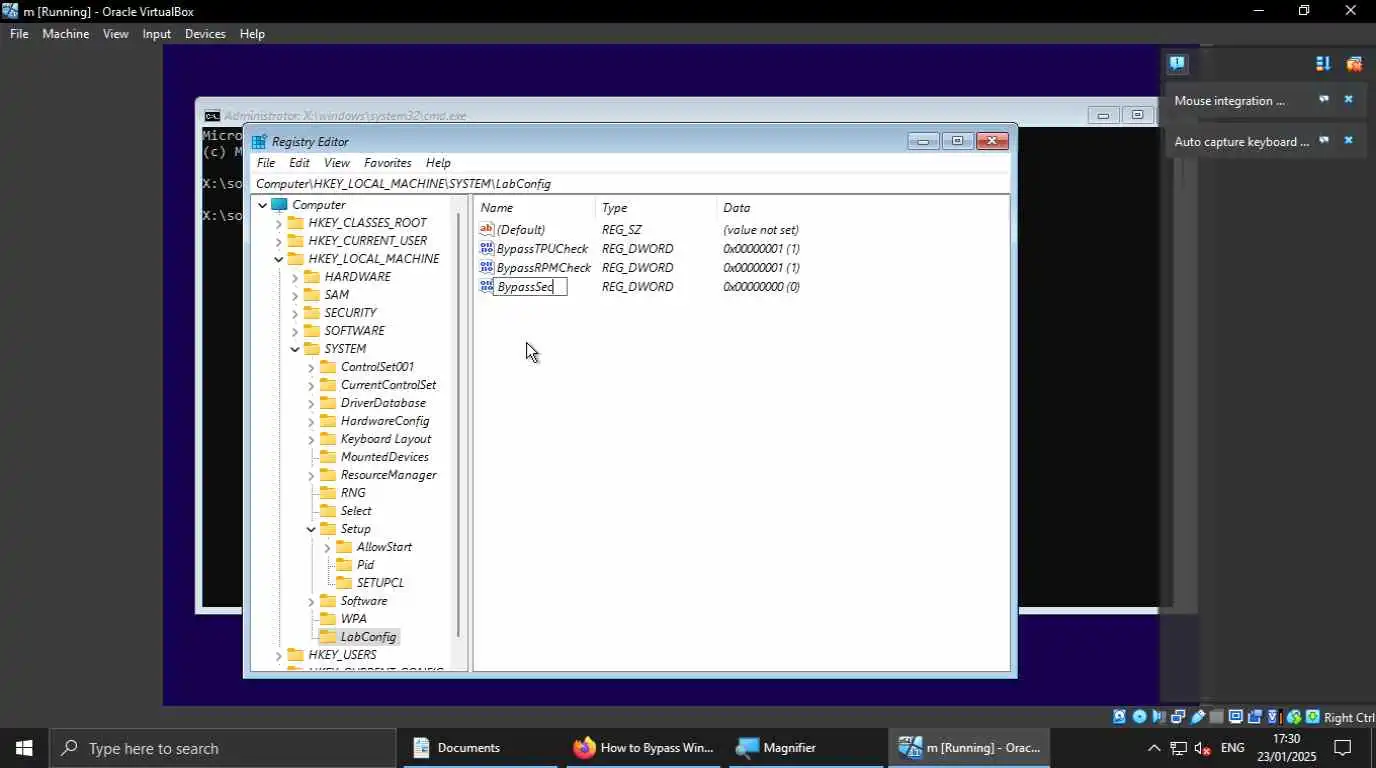1376x768 pixels.
Task: Click the BypassTPUCheck DWORD value icon
Action: [x=487, y=248]
